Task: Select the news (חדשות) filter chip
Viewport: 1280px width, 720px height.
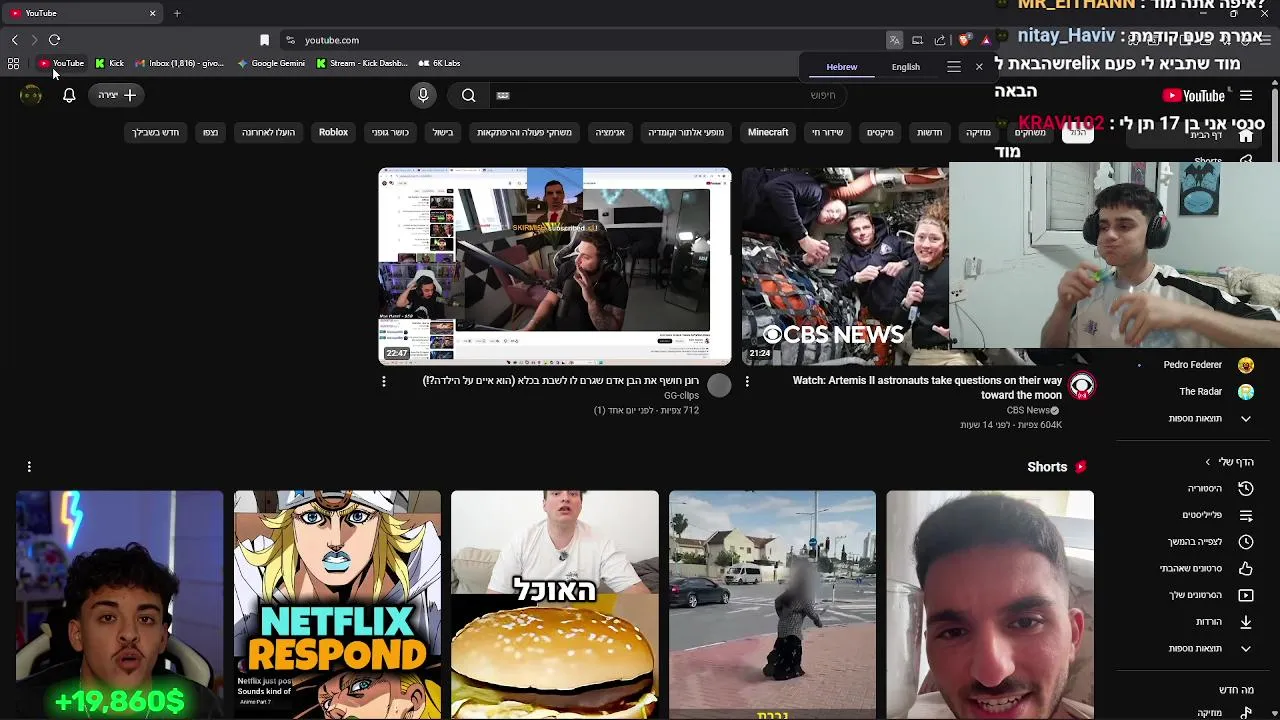Action: pyautogui.click(x=930, y=132)
